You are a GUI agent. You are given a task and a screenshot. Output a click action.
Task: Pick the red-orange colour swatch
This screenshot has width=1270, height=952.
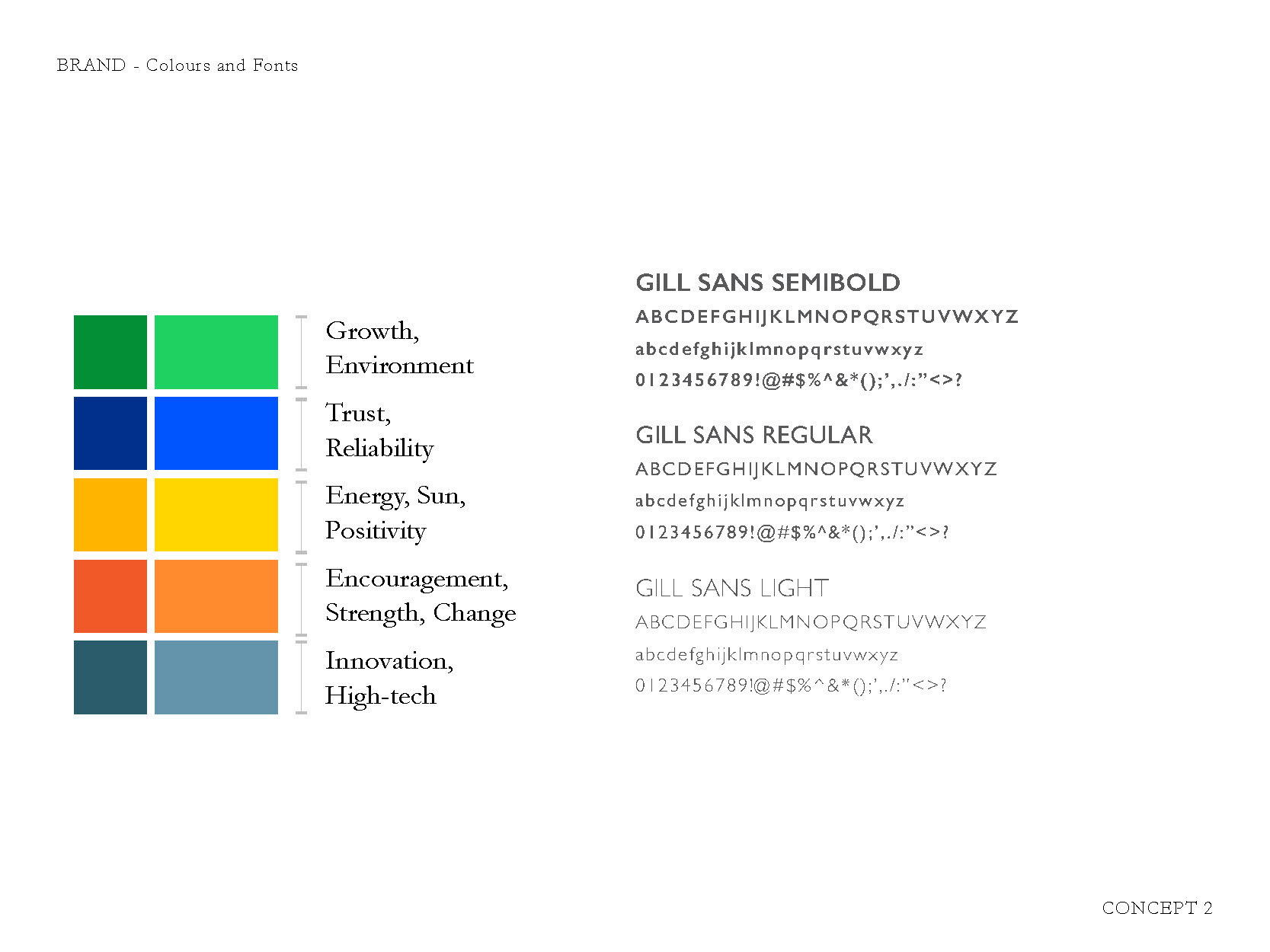[x=110, y=596]
